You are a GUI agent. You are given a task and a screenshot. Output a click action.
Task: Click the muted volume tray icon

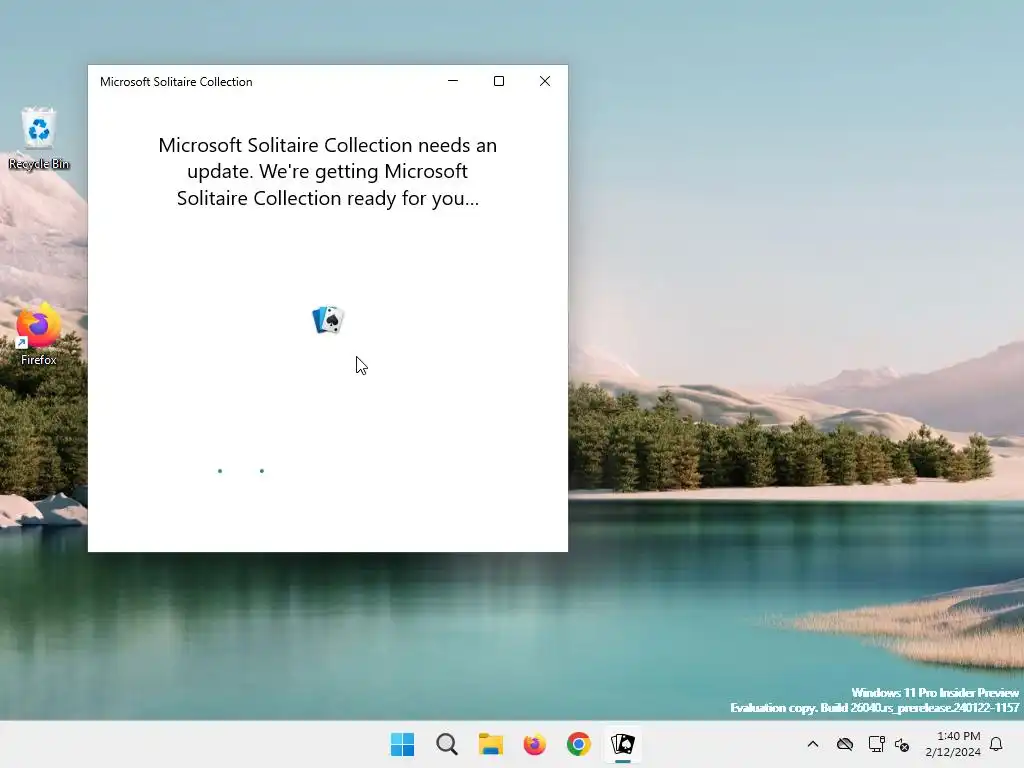(902, 744)
